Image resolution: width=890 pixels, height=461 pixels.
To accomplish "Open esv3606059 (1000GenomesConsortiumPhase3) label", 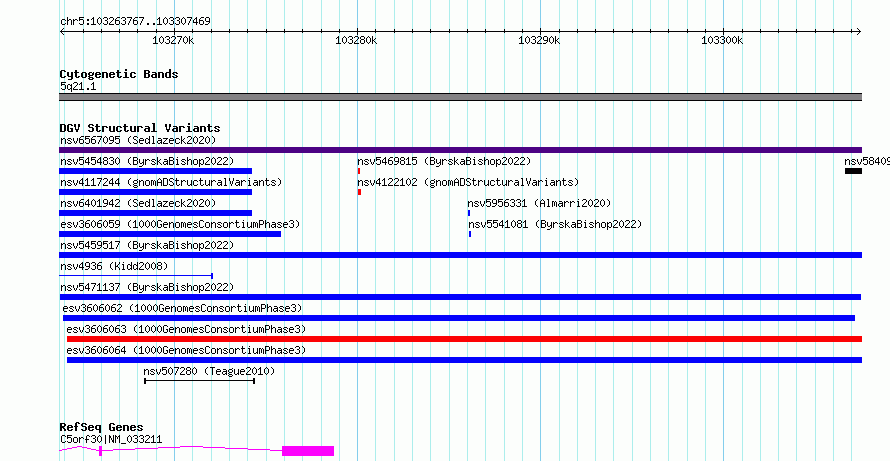I will (x=180, y=224).
